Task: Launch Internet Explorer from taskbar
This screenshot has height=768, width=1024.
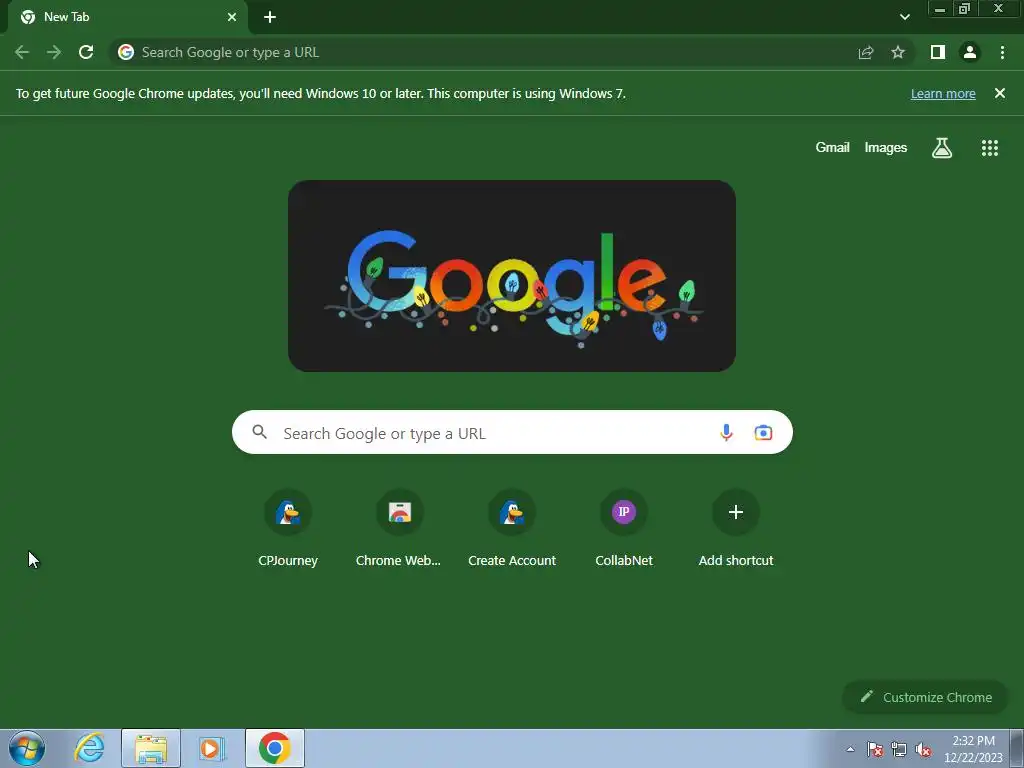Action: (89, 748)
